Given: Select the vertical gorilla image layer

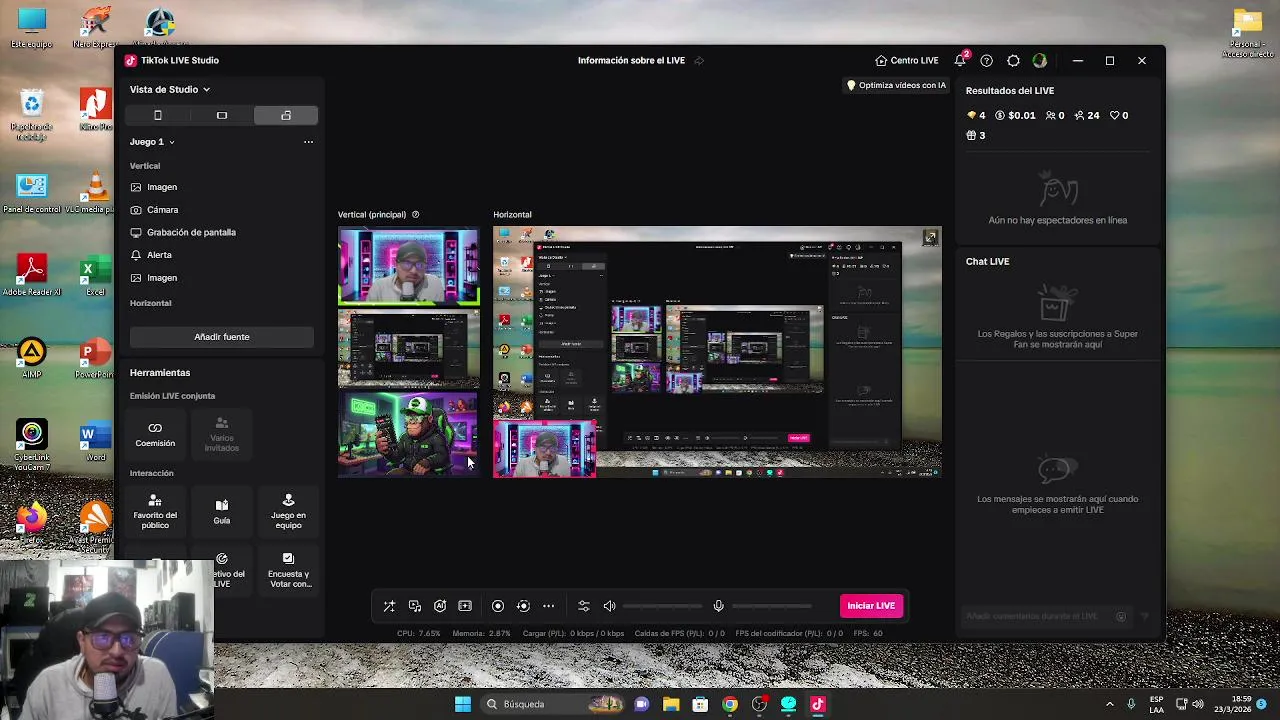Looking at the screenshot, I should tap(408, 433).
